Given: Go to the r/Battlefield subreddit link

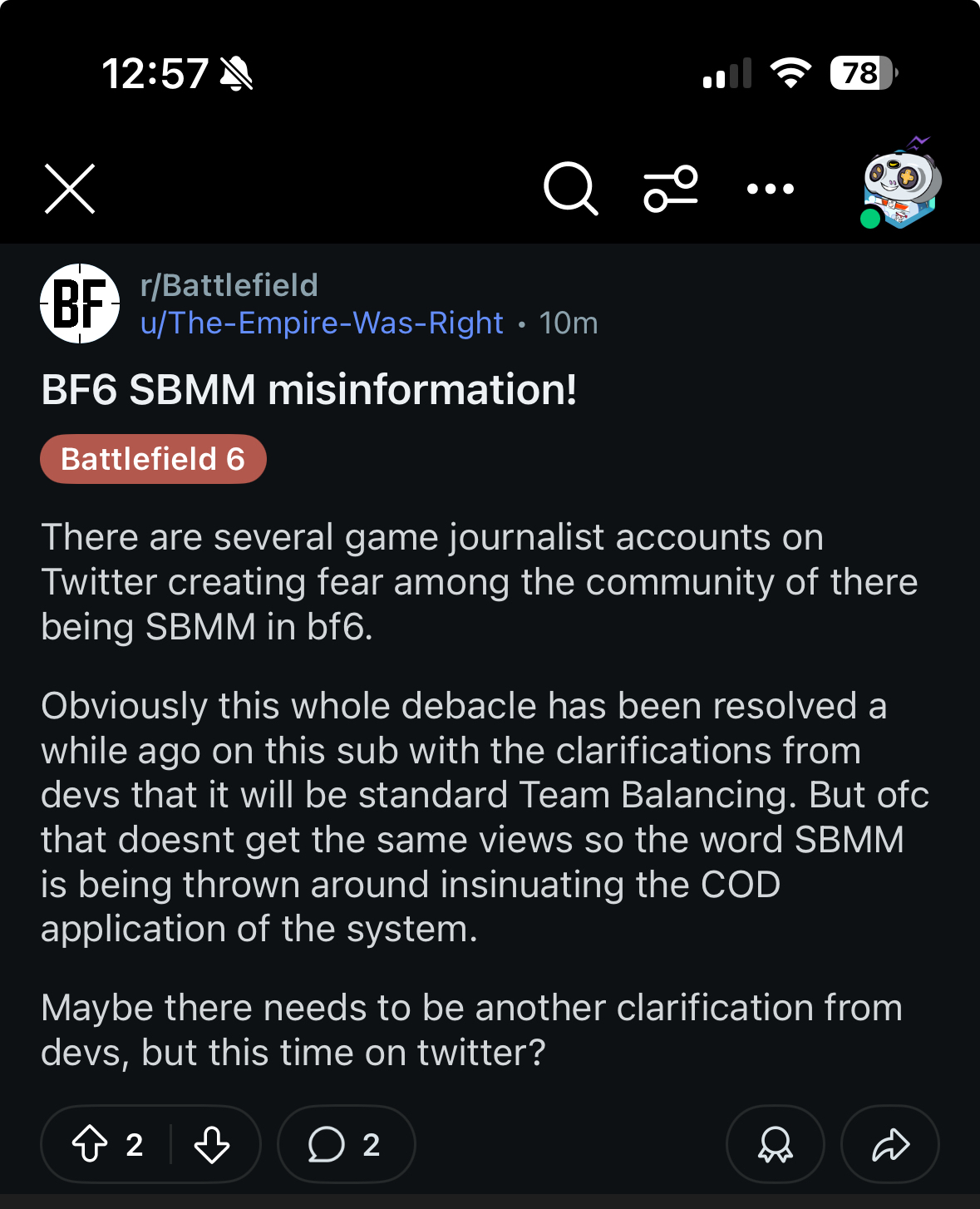Looking at the screenshot, I should click(229, 285).
